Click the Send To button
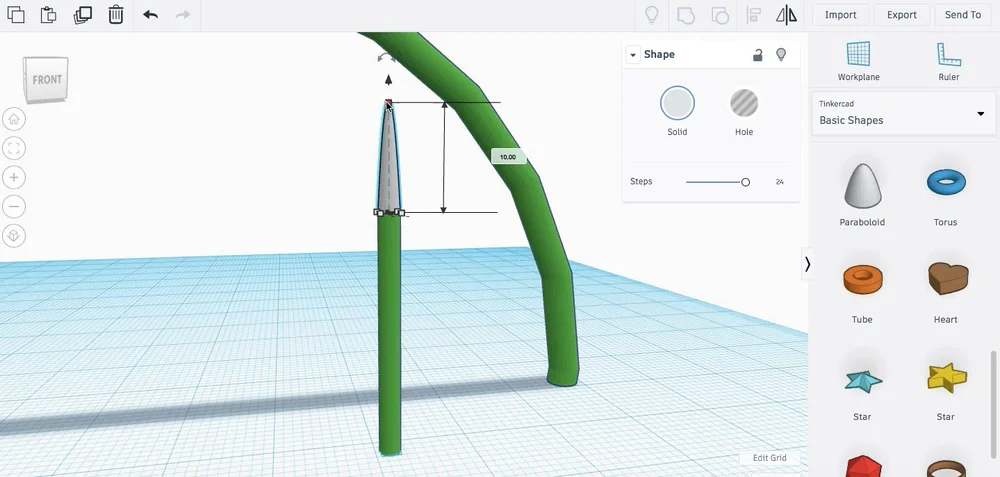Image resolution: width=1000 pixels, height=477 pixels. 962,15
